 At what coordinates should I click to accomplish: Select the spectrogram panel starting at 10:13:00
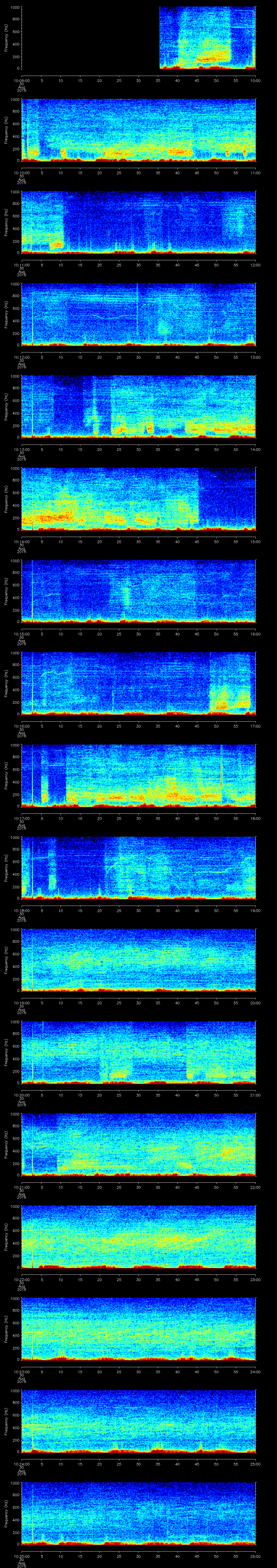coord(139,407)
